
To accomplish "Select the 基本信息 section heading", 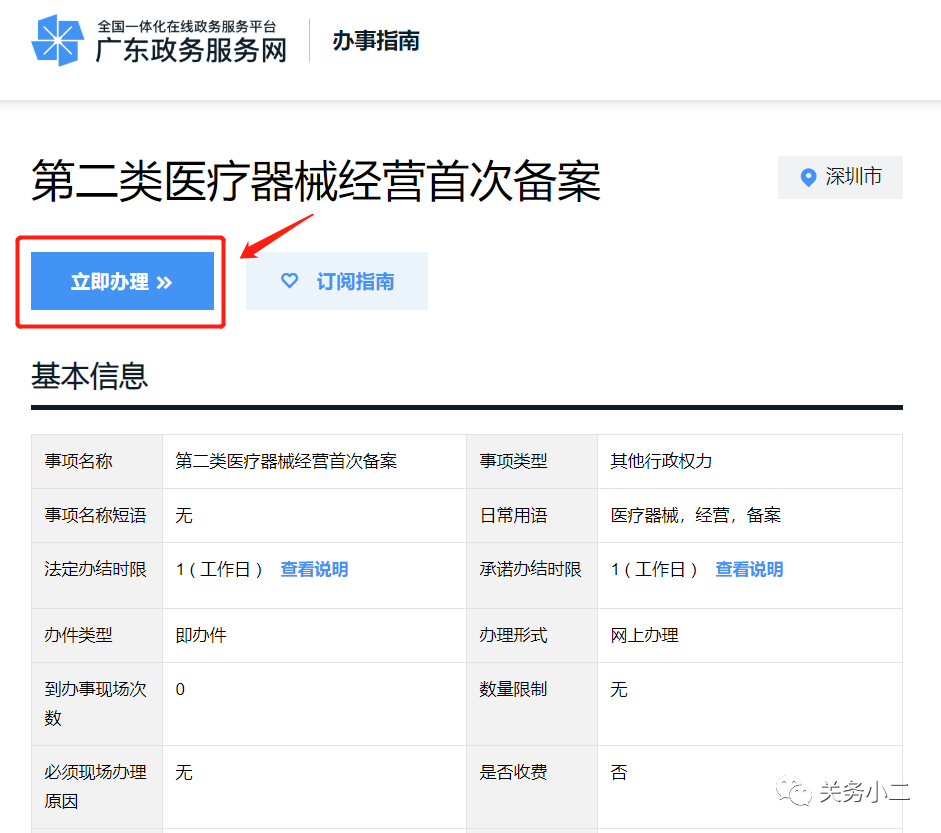I will pos(89,378).
